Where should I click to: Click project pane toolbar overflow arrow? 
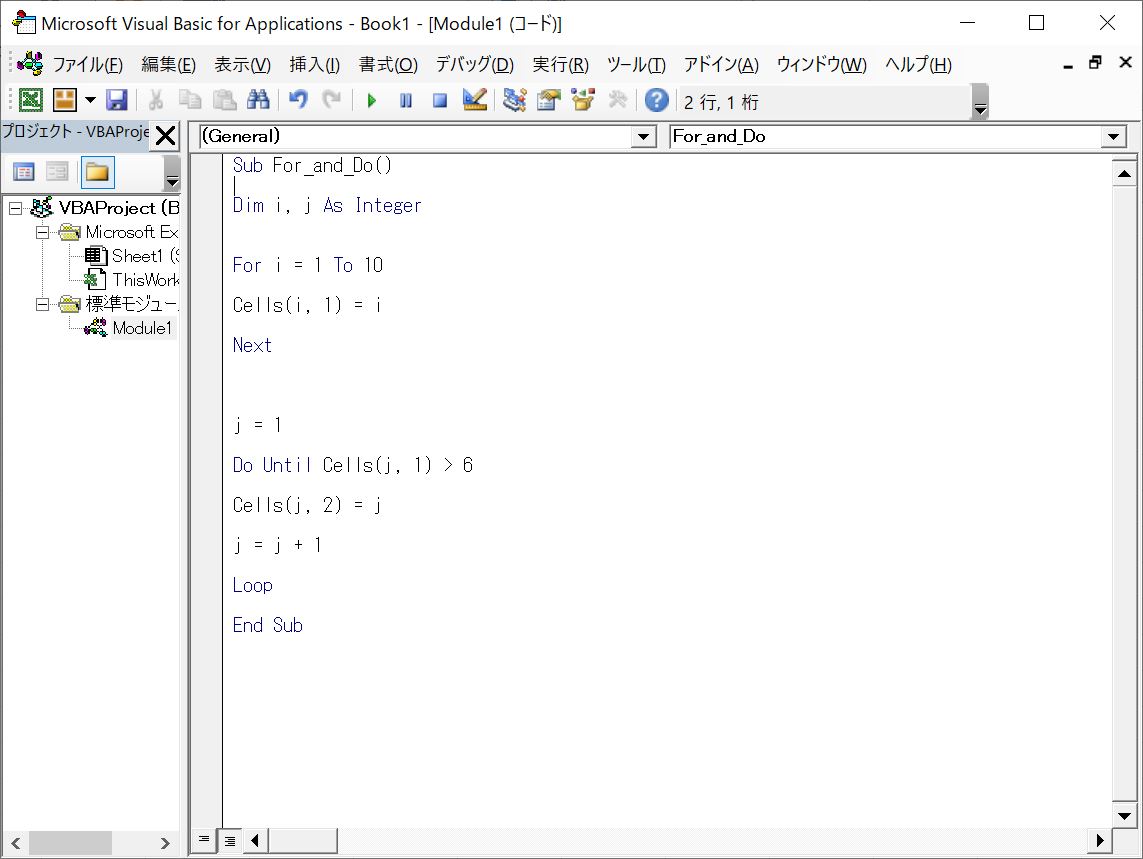[172, 174]
